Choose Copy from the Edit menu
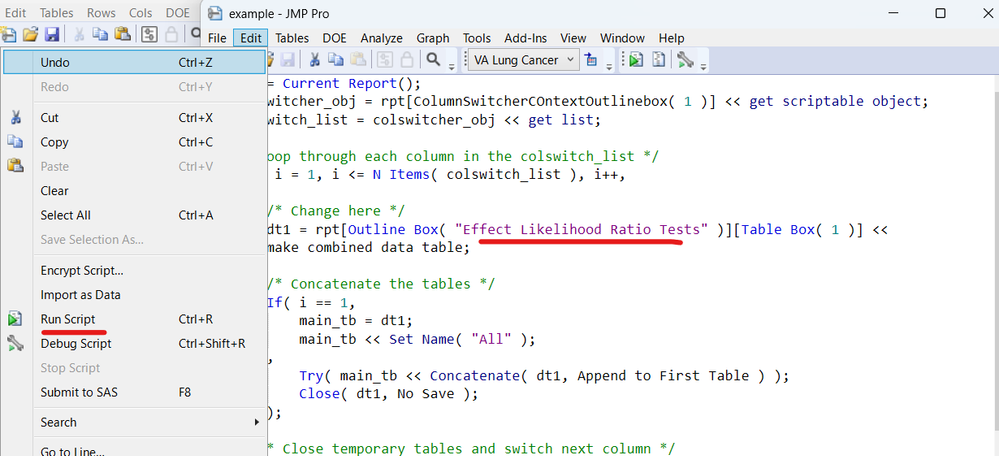Viewport: 999px width, 456px height. coord(134,142)
